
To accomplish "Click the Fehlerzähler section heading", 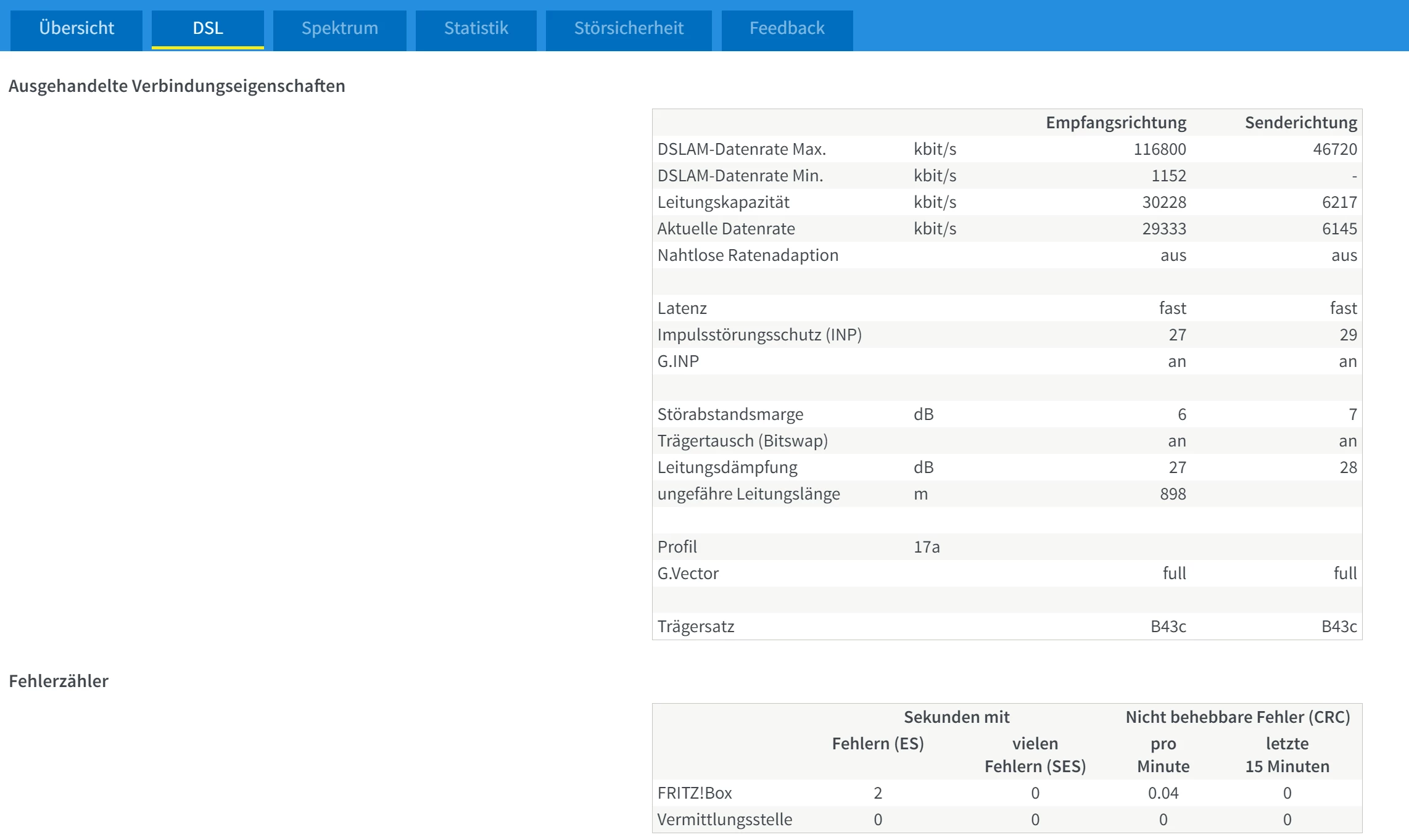I will 59,681.
